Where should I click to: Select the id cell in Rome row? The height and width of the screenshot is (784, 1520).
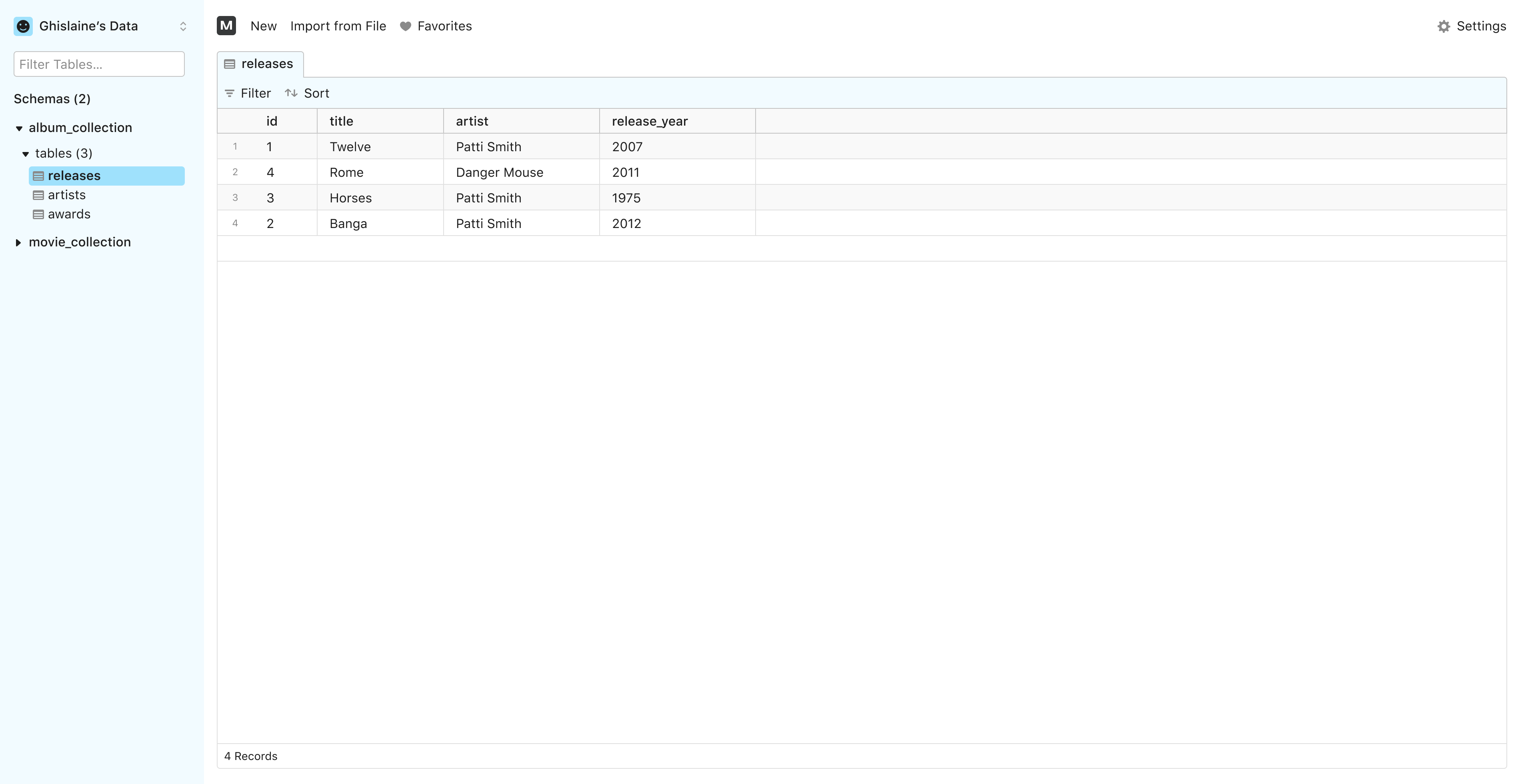coord(286,172)
